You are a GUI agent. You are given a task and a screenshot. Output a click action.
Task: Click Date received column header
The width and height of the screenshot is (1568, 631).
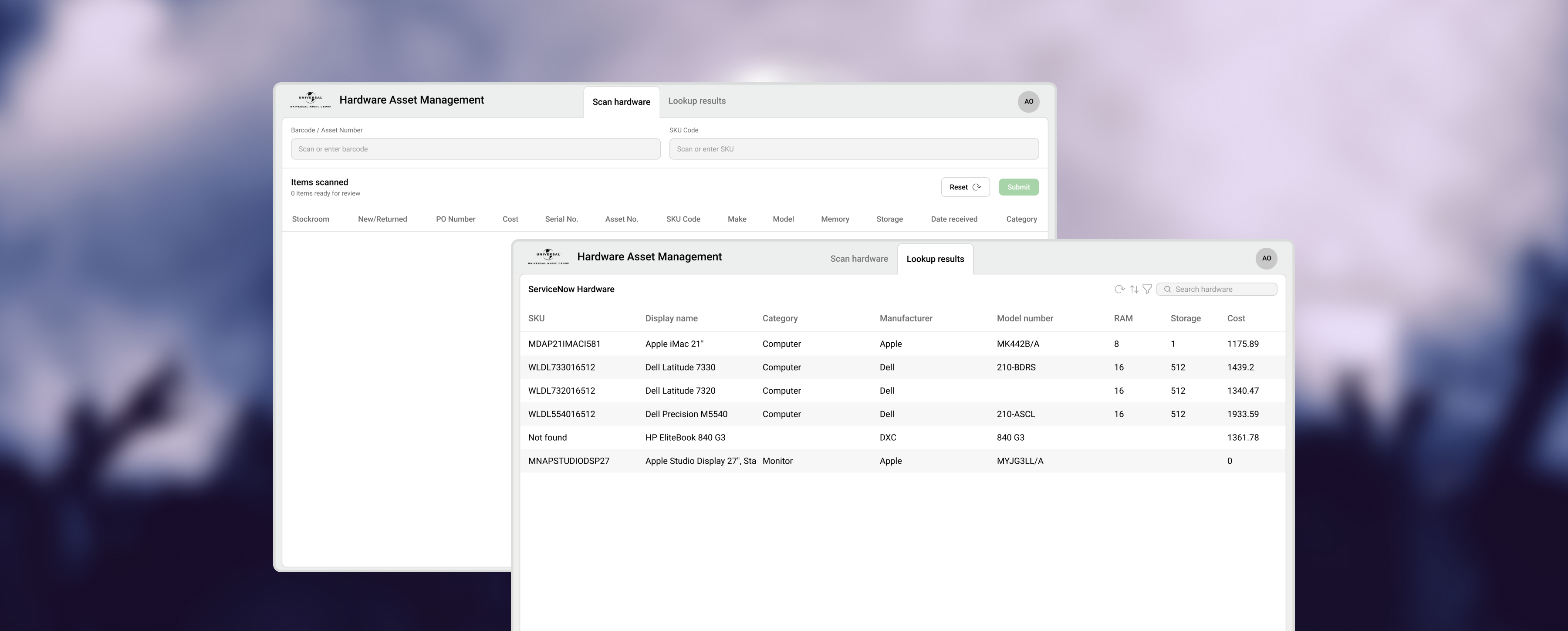(x=954, y=219)
